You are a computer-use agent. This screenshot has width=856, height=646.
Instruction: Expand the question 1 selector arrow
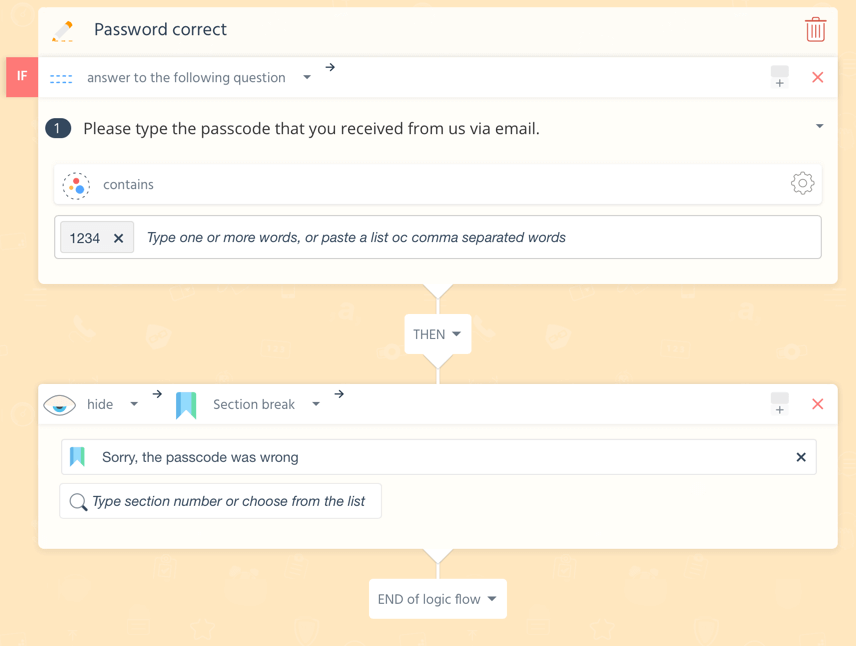pos(819,126)
